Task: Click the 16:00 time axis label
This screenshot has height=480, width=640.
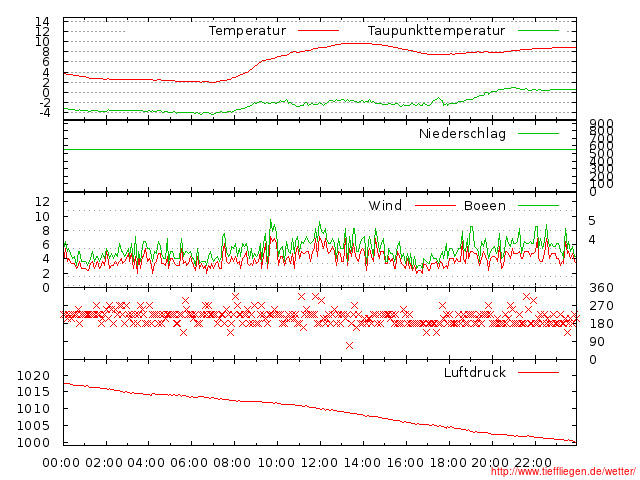Action: pos(405,463)
